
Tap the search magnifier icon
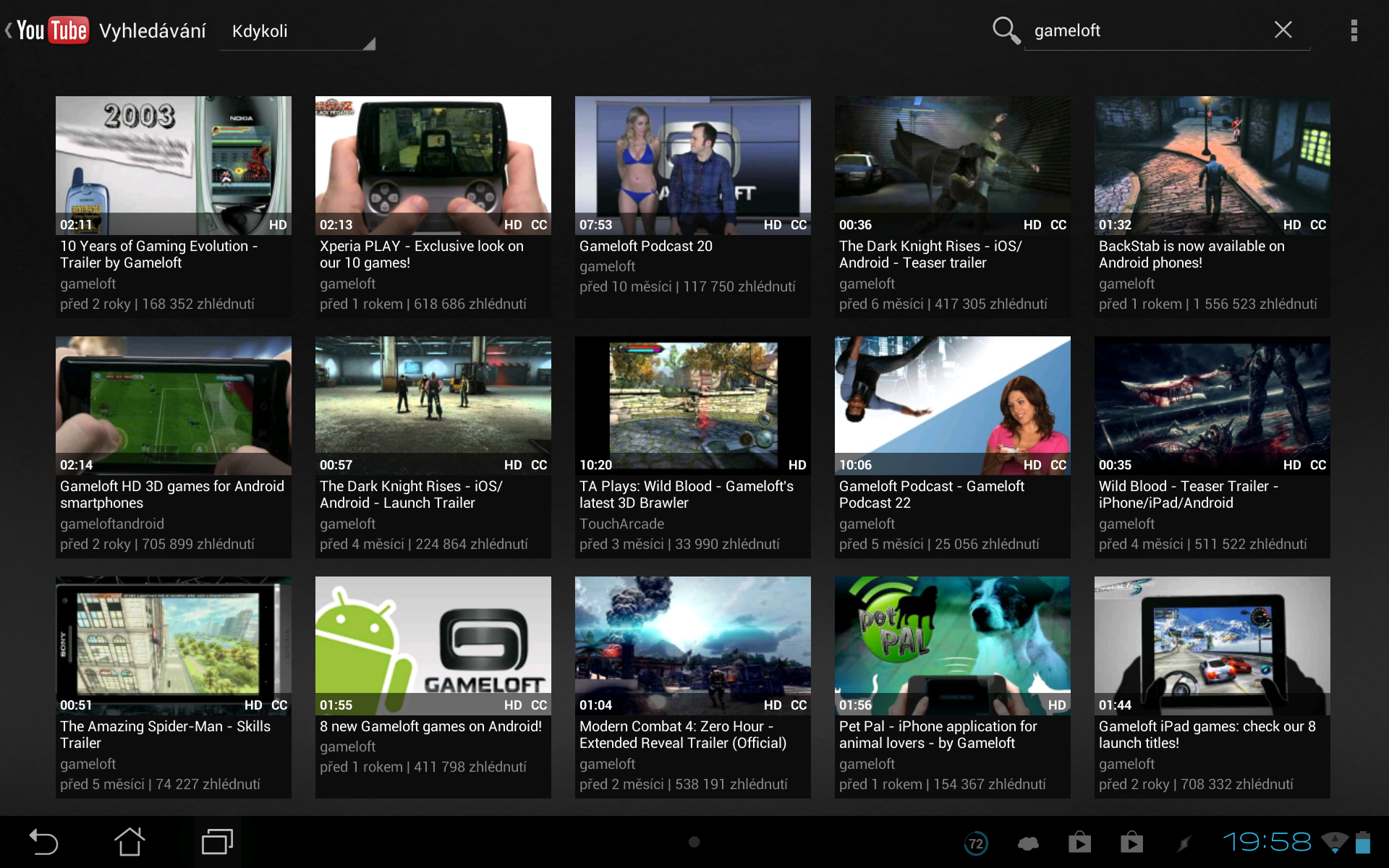coord(1006,30)
